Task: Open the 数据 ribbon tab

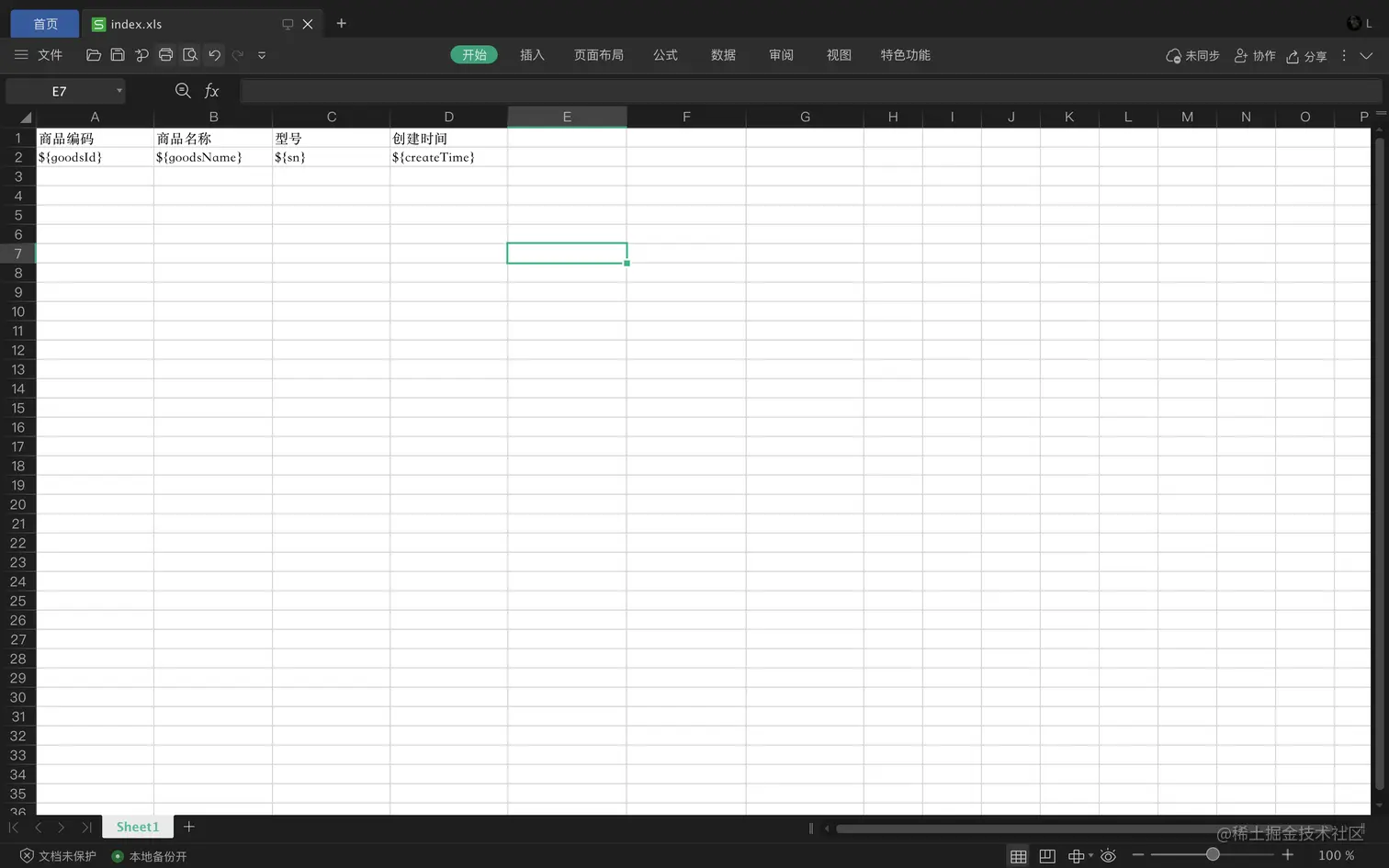Action: pyautogui.click(x=723, y=55)
